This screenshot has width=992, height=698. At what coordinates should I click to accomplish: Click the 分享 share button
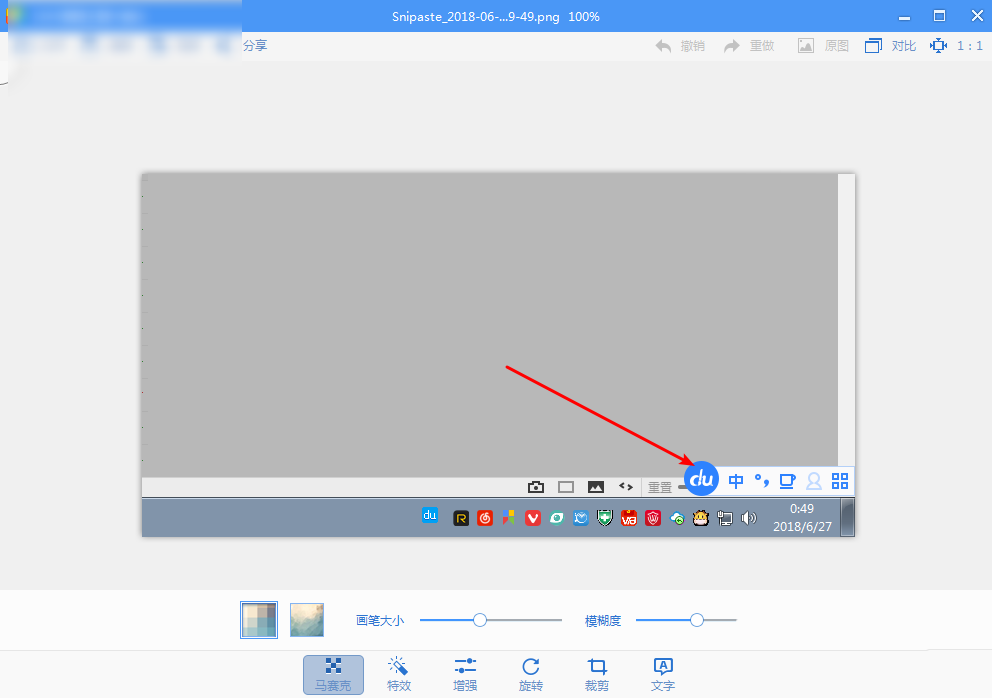[x=255, y=46]
